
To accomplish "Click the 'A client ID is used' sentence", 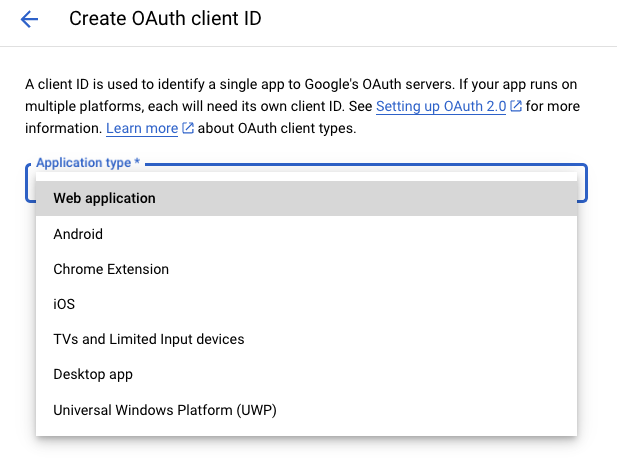I will point(301,84).
